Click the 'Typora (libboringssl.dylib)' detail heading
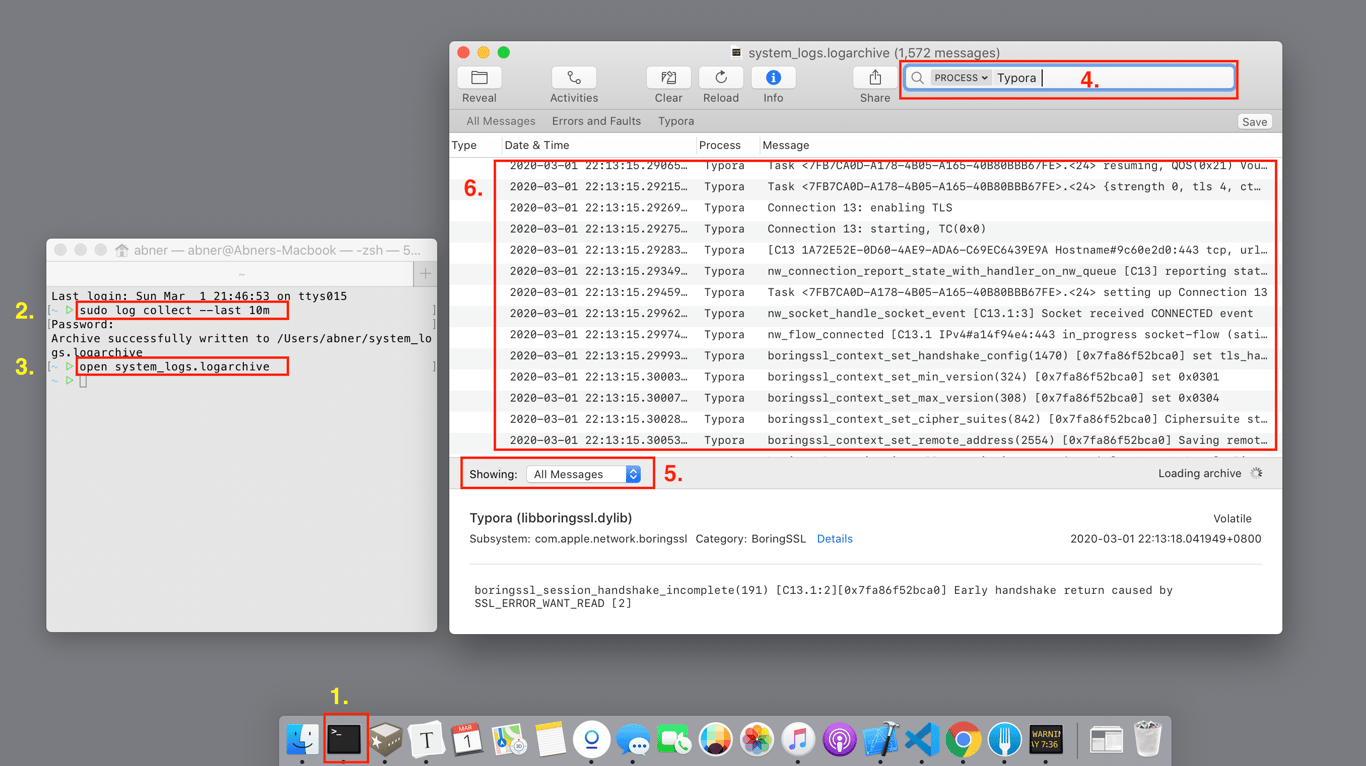Image resolution: width=1366 pixels, height=766 pixels. pos(551,518)
